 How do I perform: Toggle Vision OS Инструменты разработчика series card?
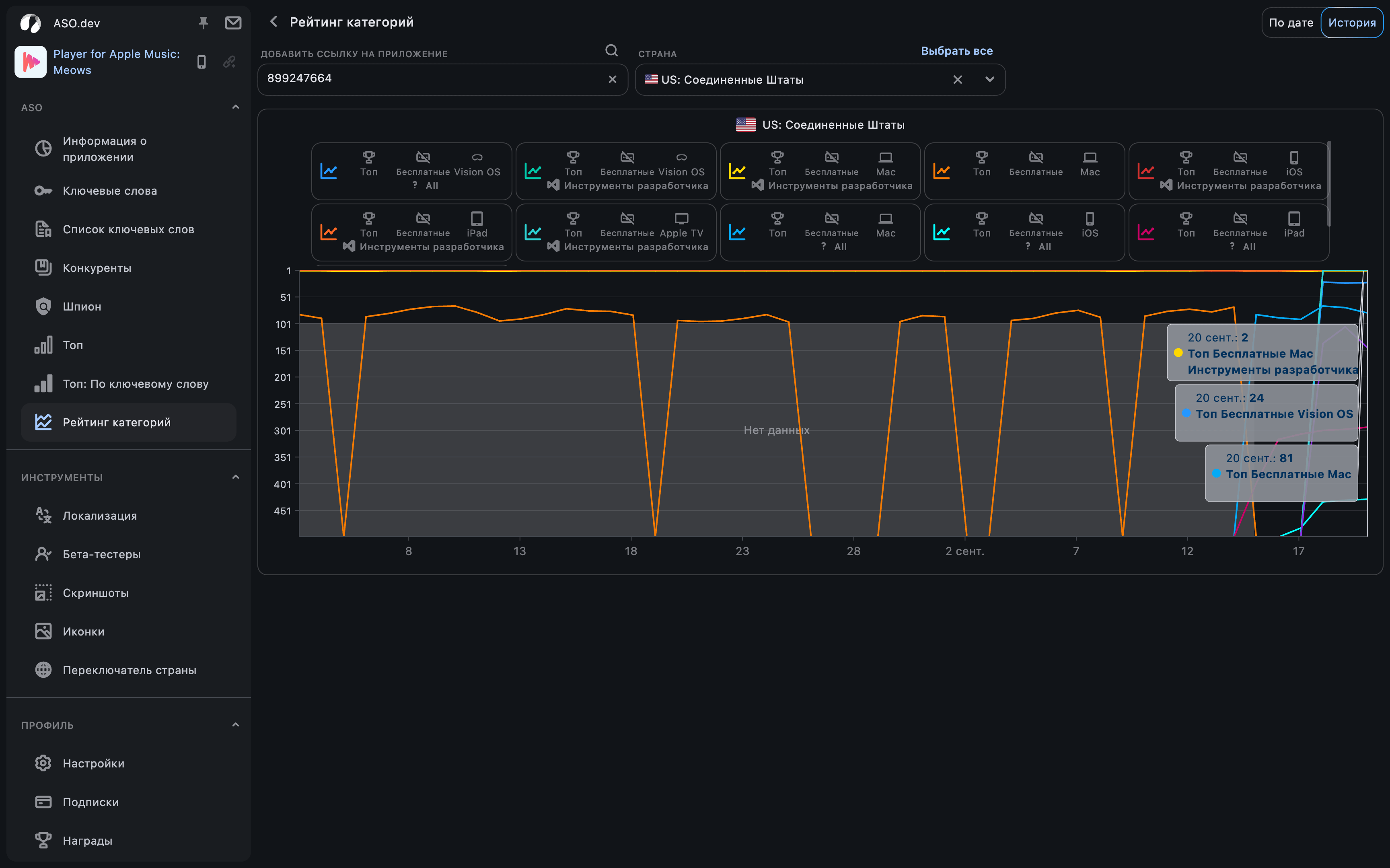tap(616, 171)
